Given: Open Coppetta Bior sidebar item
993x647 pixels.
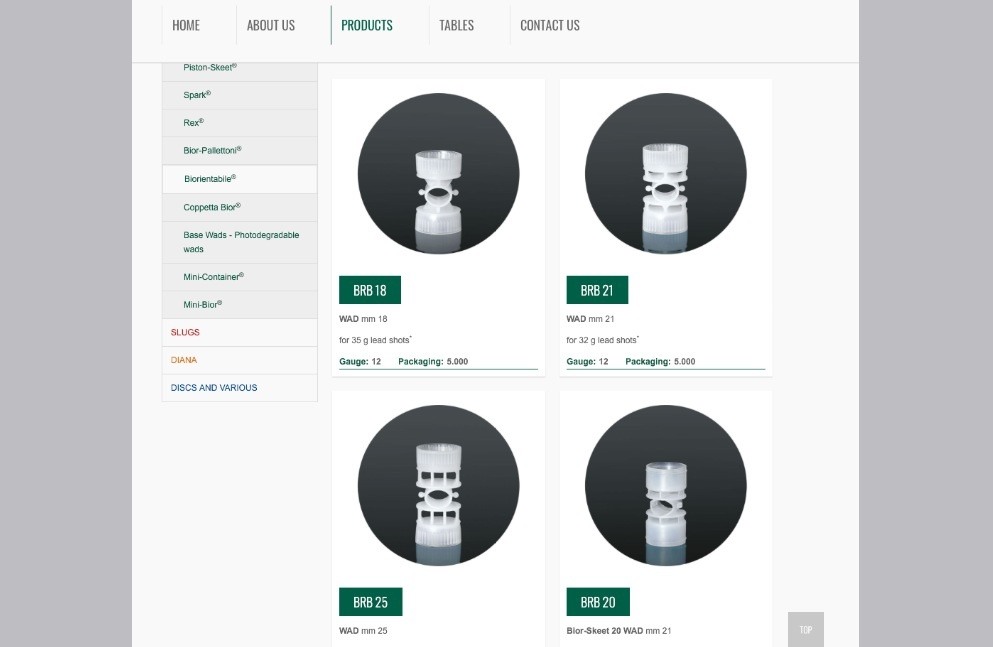Looking at the screenshot, I should coord(212,207).
